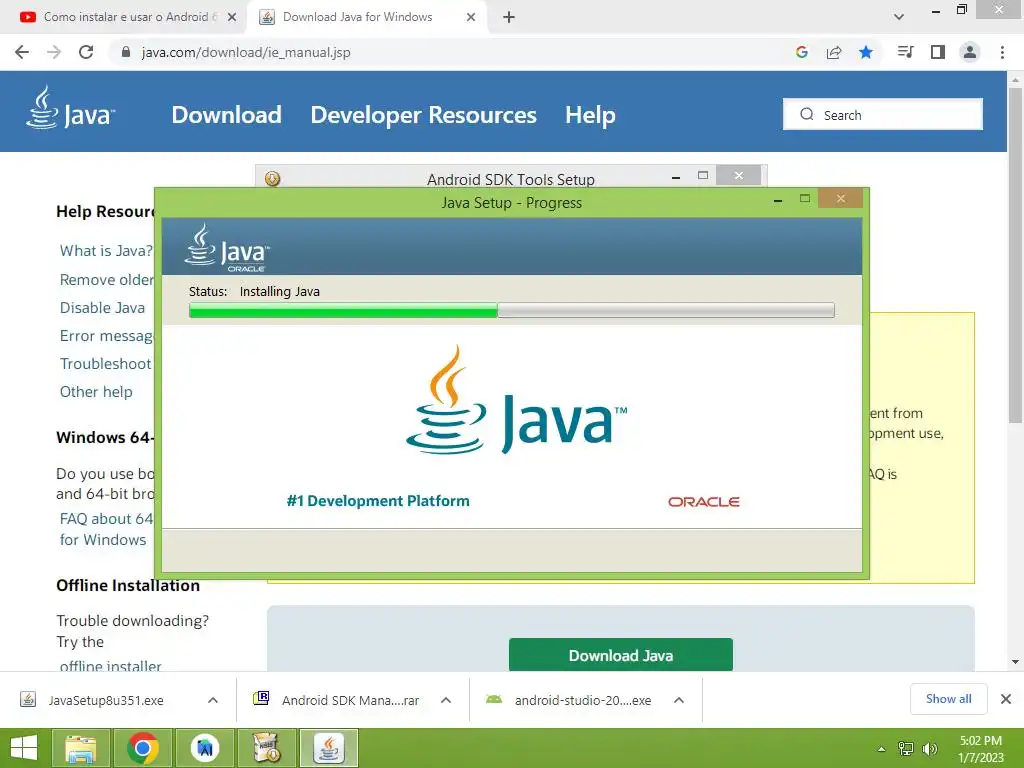Image resolution: width=1024 pixels, height=768 pixels.
Task: Open the Other help link
Action: click(96, 392)
